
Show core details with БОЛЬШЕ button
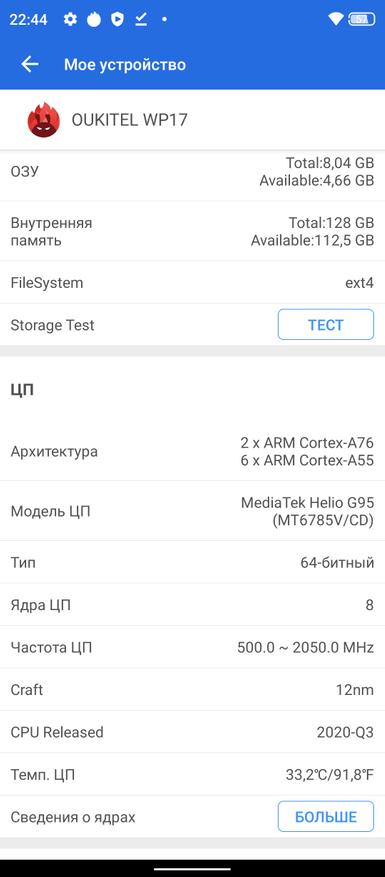click(326, 817)
